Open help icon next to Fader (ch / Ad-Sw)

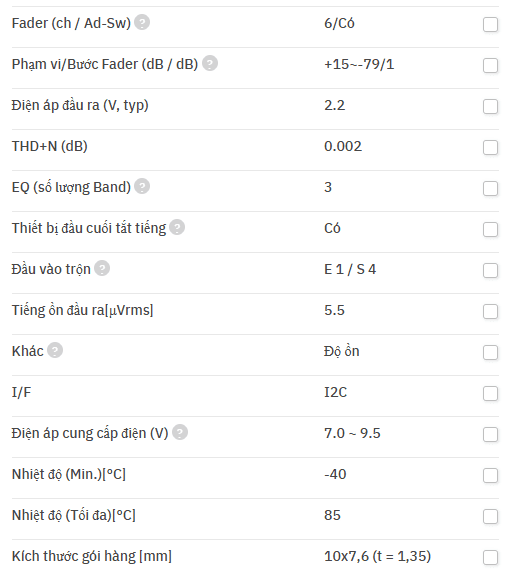click(142, 22)
